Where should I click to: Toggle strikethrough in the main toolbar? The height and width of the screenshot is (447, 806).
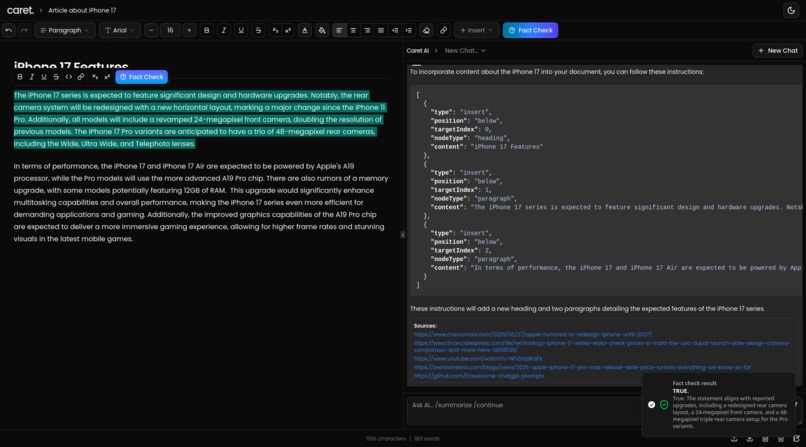259,30
